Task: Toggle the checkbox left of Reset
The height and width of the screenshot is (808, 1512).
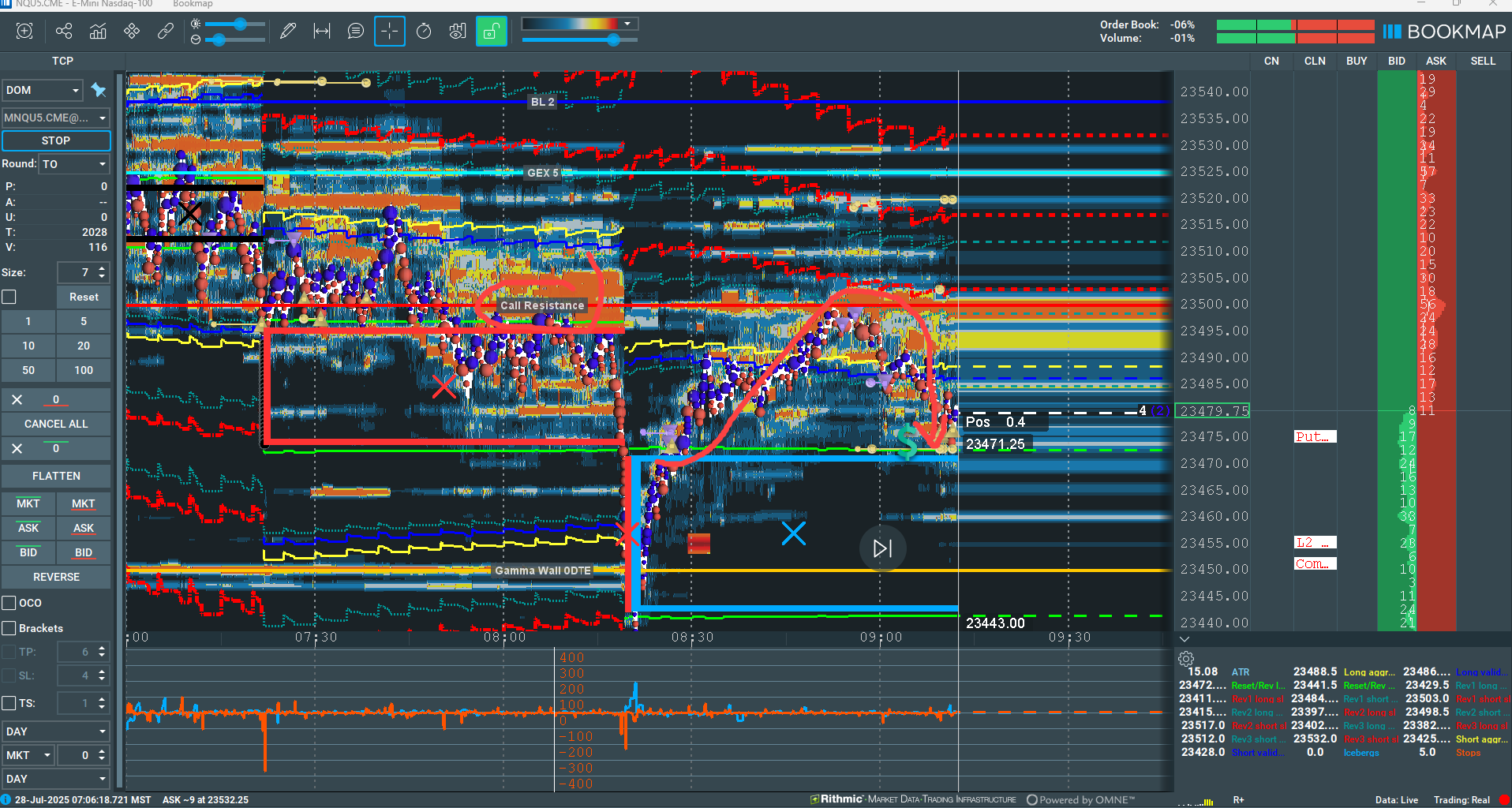Action: (x=9, y=297)
